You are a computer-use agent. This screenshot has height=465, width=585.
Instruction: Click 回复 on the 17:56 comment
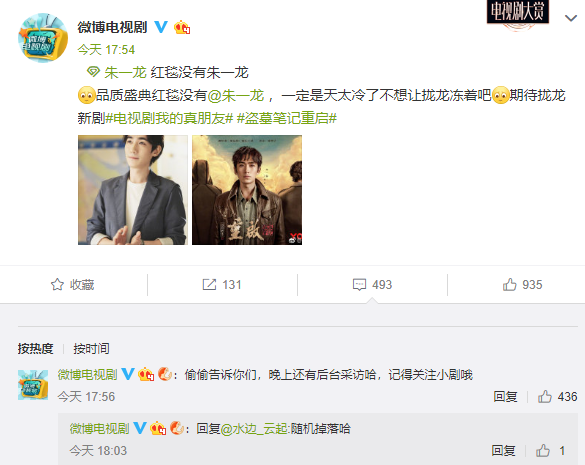505,396
